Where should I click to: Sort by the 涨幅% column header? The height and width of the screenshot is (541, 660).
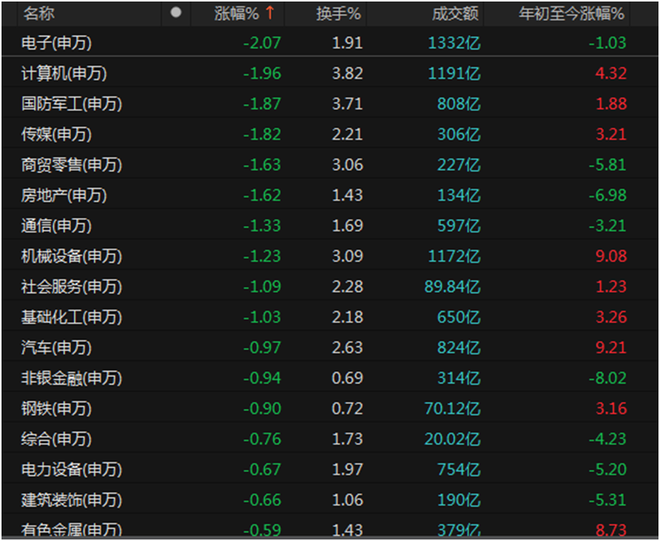click(x=237, y=14)
